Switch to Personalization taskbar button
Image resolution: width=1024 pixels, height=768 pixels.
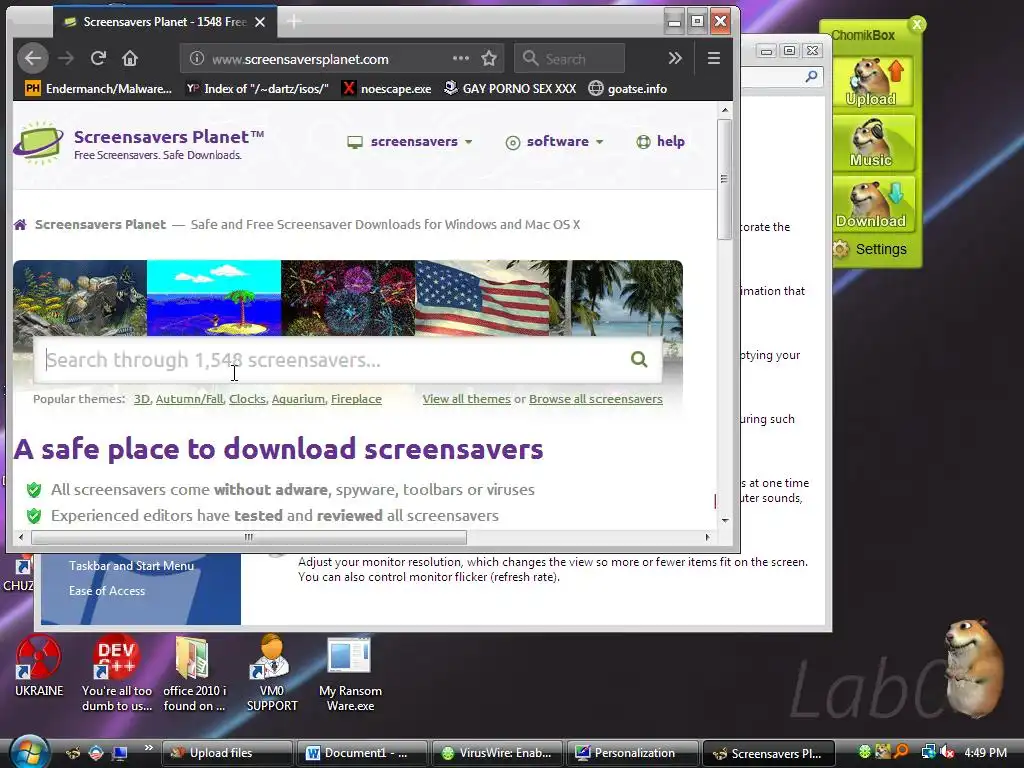pyautogui.click(x=633, y=753)
